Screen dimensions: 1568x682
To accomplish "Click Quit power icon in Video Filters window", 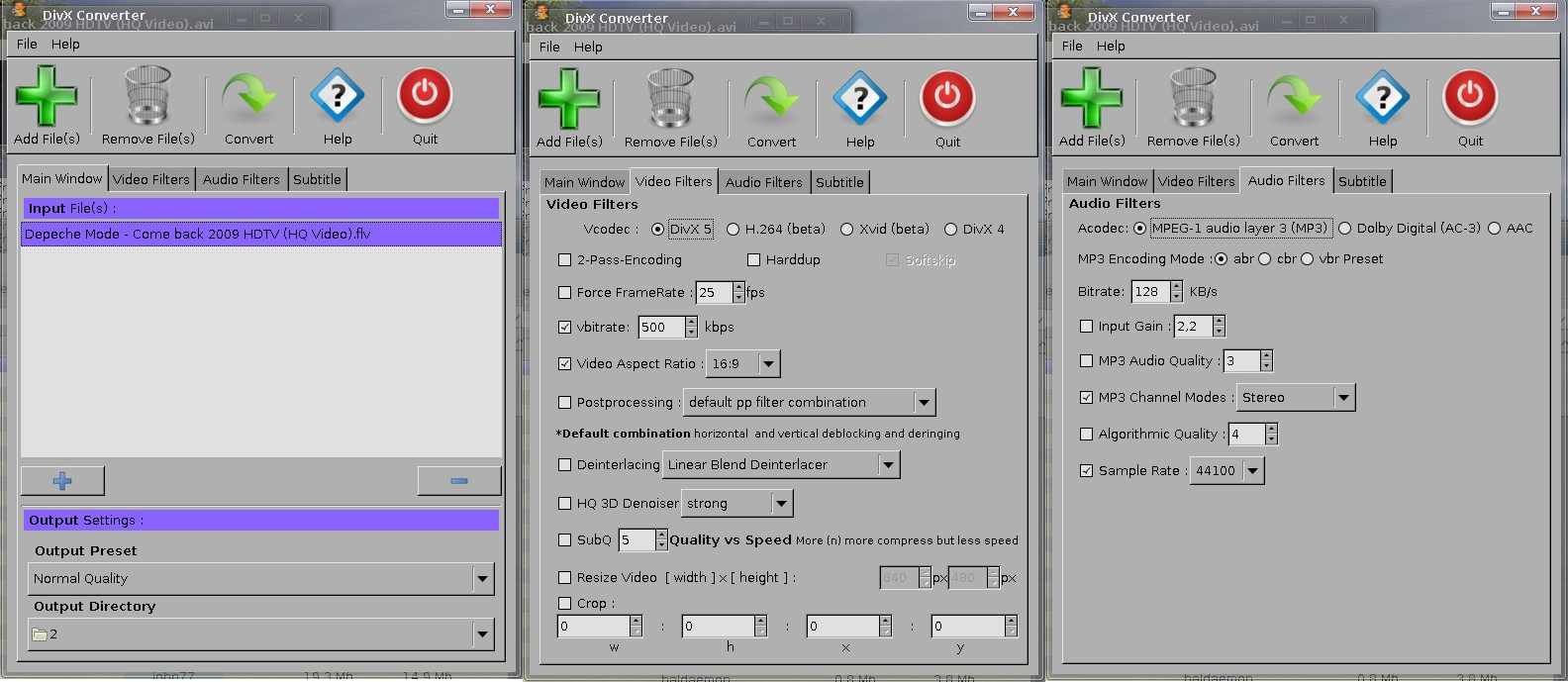I will click(947, 99).
